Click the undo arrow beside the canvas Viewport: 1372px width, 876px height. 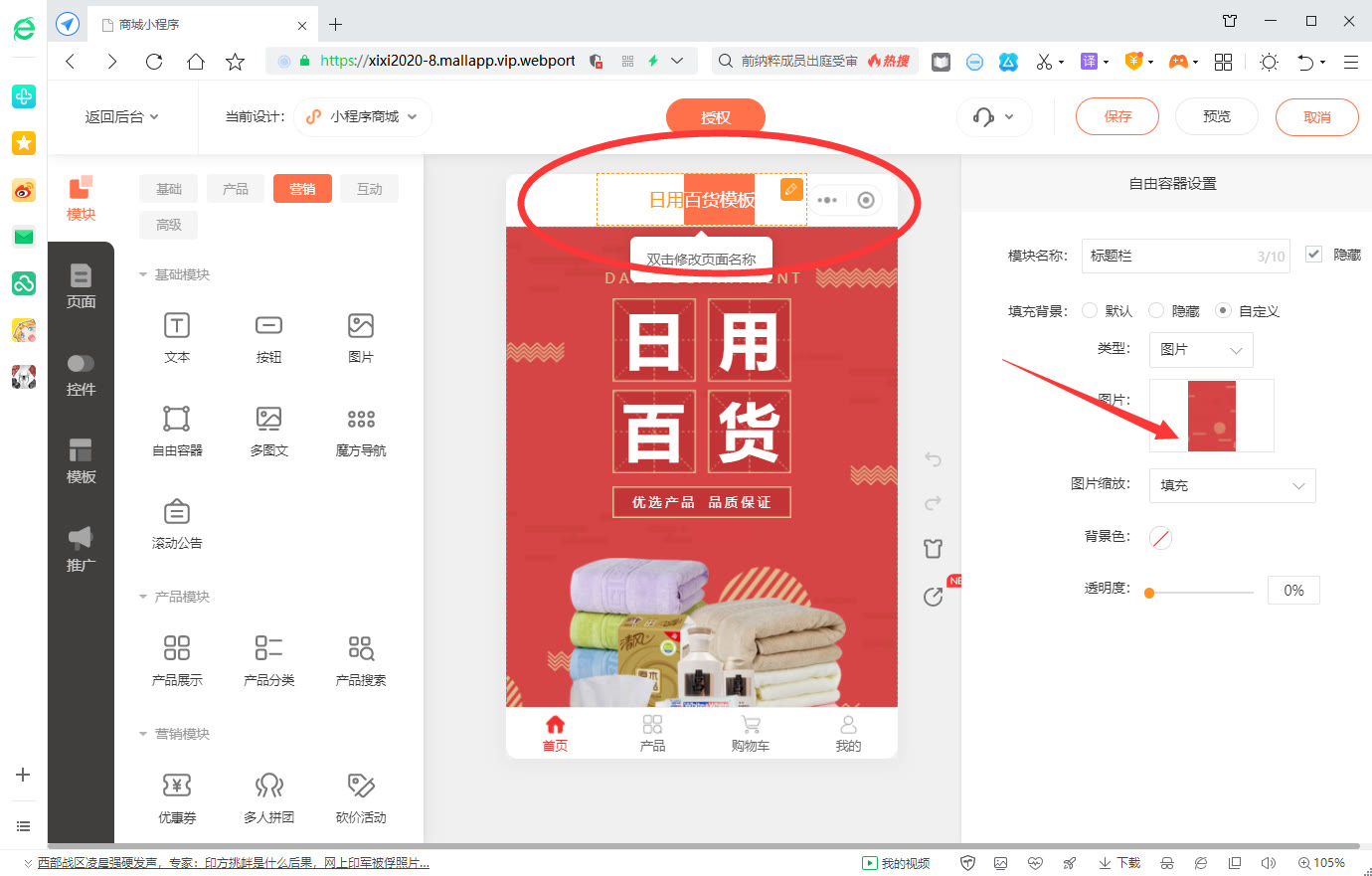(x=933, y=458)
